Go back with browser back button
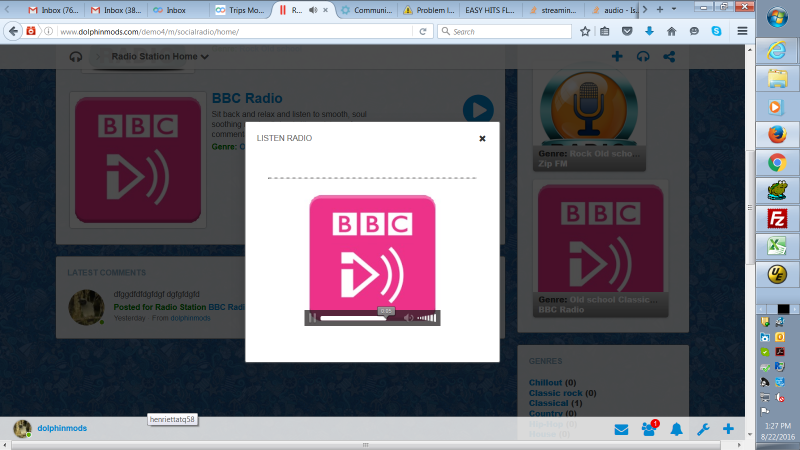The width and height of the screenshot is (800, 450). coord(13,31)
